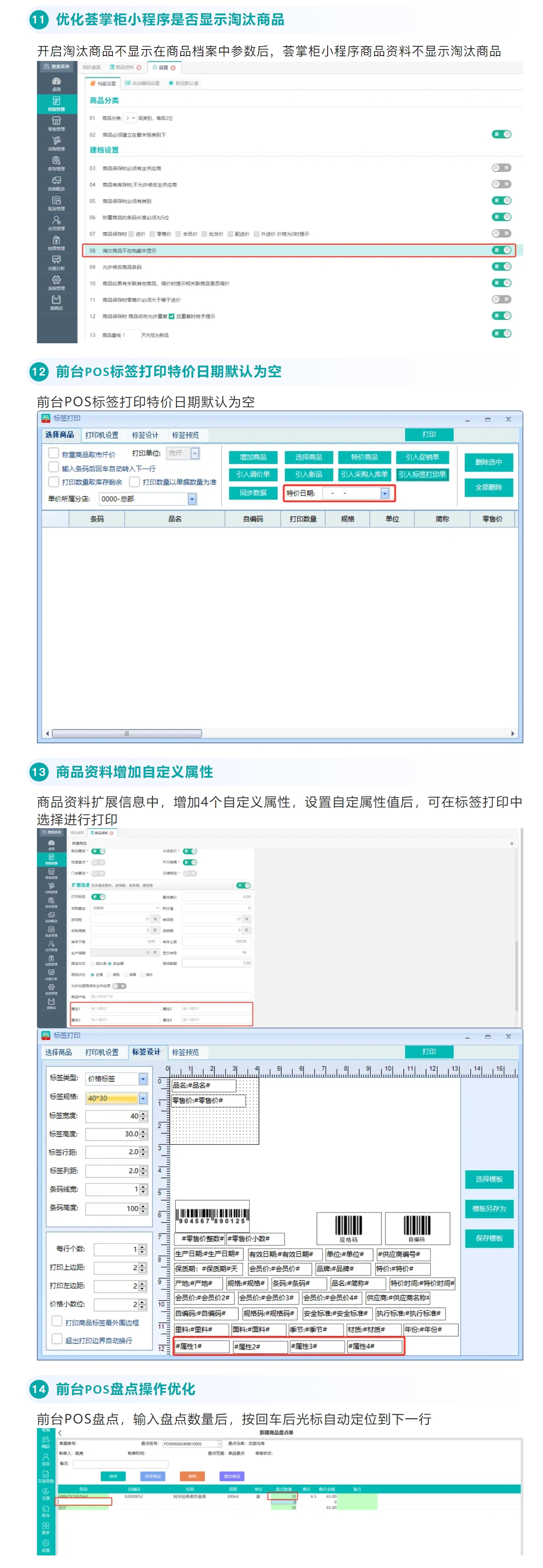Open 打印机设置 tab in 选择商品 label window
This screenshot has width=543, height=1568.
coord(102,435)
